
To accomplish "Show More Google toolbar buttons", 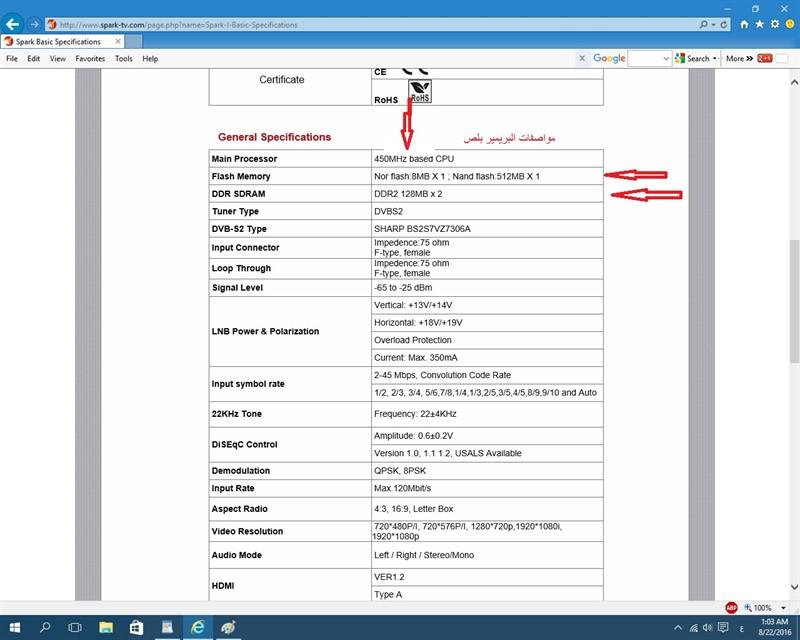I will [x=739, y=59].
